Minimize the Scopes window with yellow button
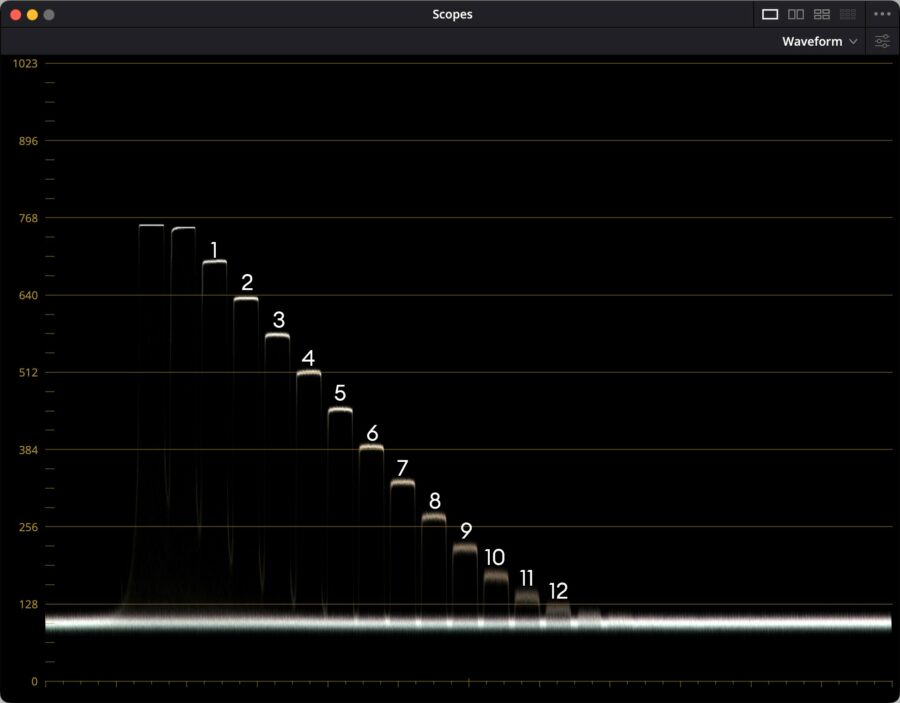 coord(32,15)
